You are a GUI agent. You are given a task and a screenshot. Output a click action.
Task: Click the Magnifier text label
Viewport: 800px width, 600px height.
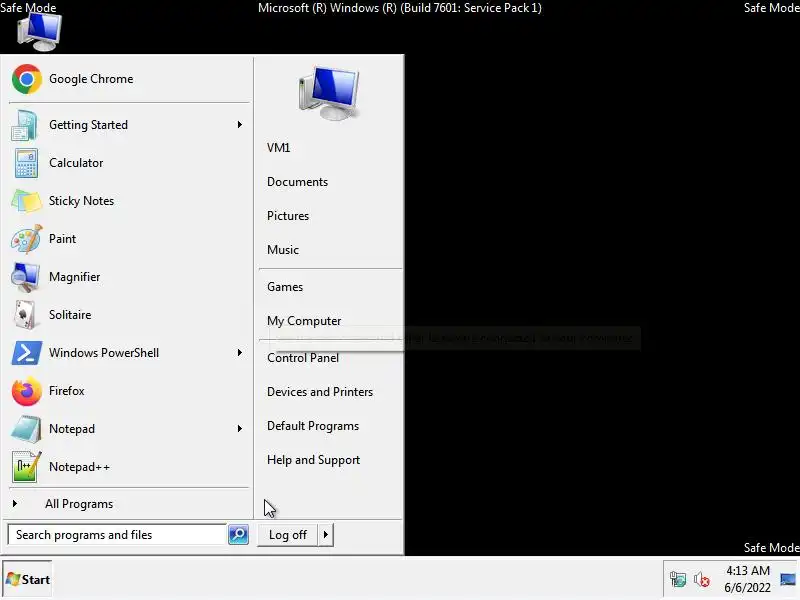[x=75, y=277]
